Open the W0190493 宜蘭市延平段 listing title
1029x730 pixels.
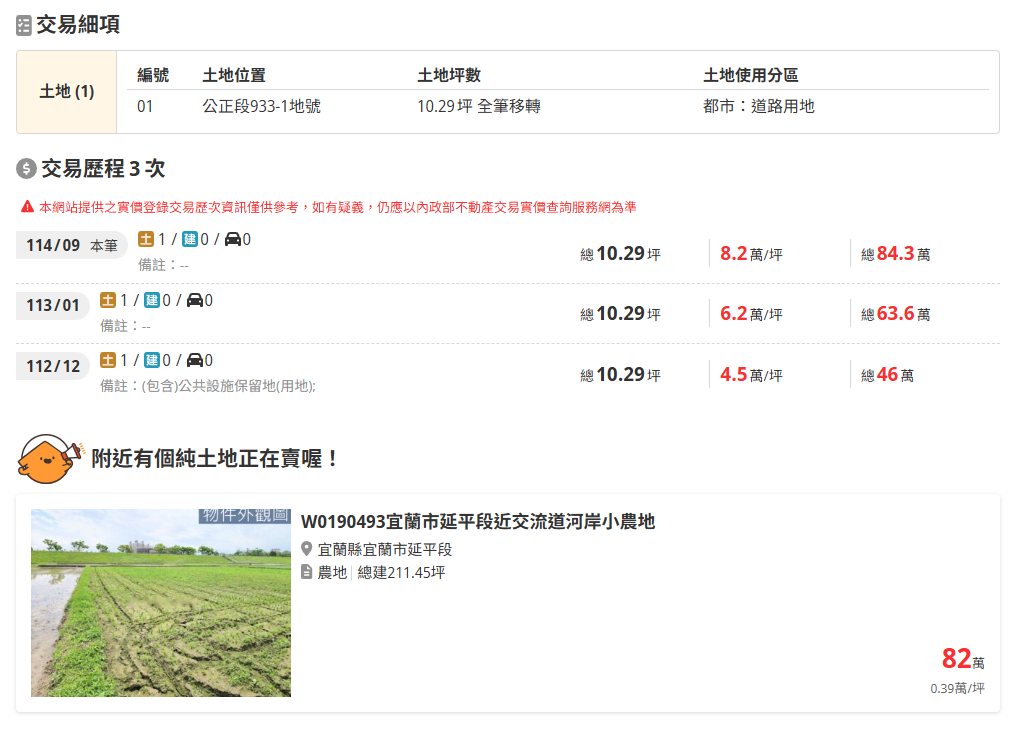[x=477, y=522]
